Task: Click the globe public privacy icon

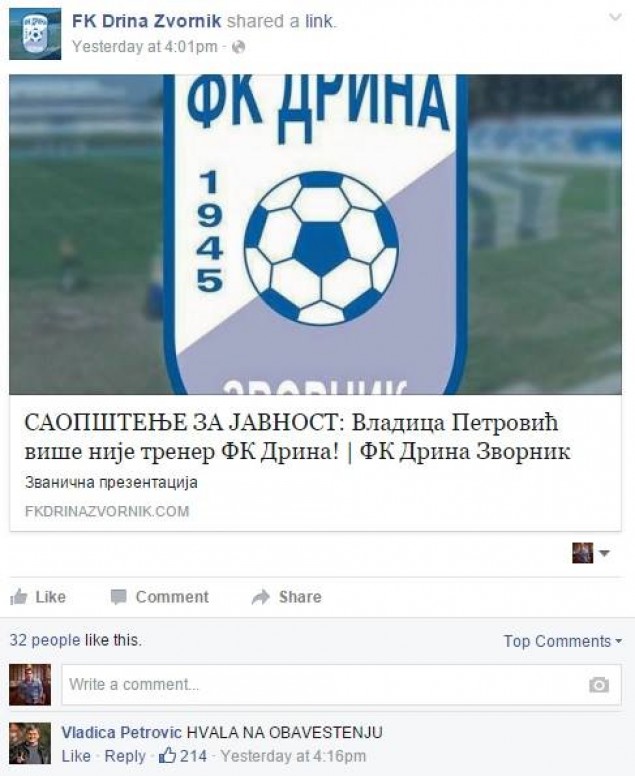Action: (x=239, y=47)
